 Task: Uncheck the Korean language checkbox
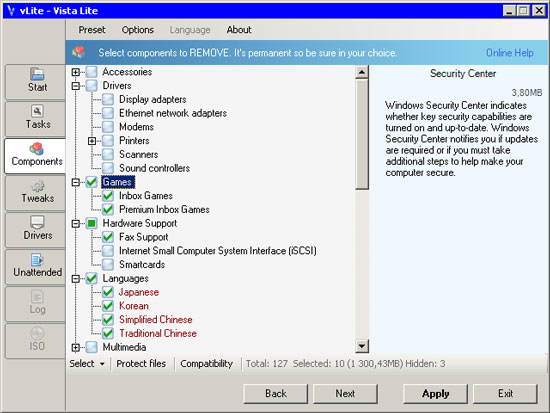(x=108, y=306)
